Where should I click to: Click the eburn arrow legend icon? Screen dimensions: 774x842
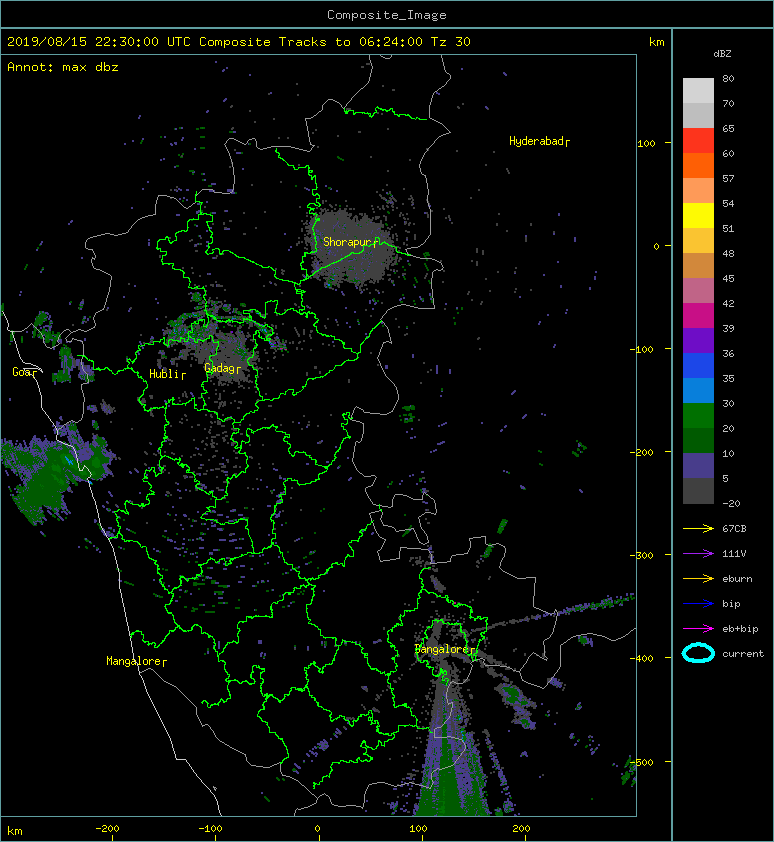[x=698, y=578]
